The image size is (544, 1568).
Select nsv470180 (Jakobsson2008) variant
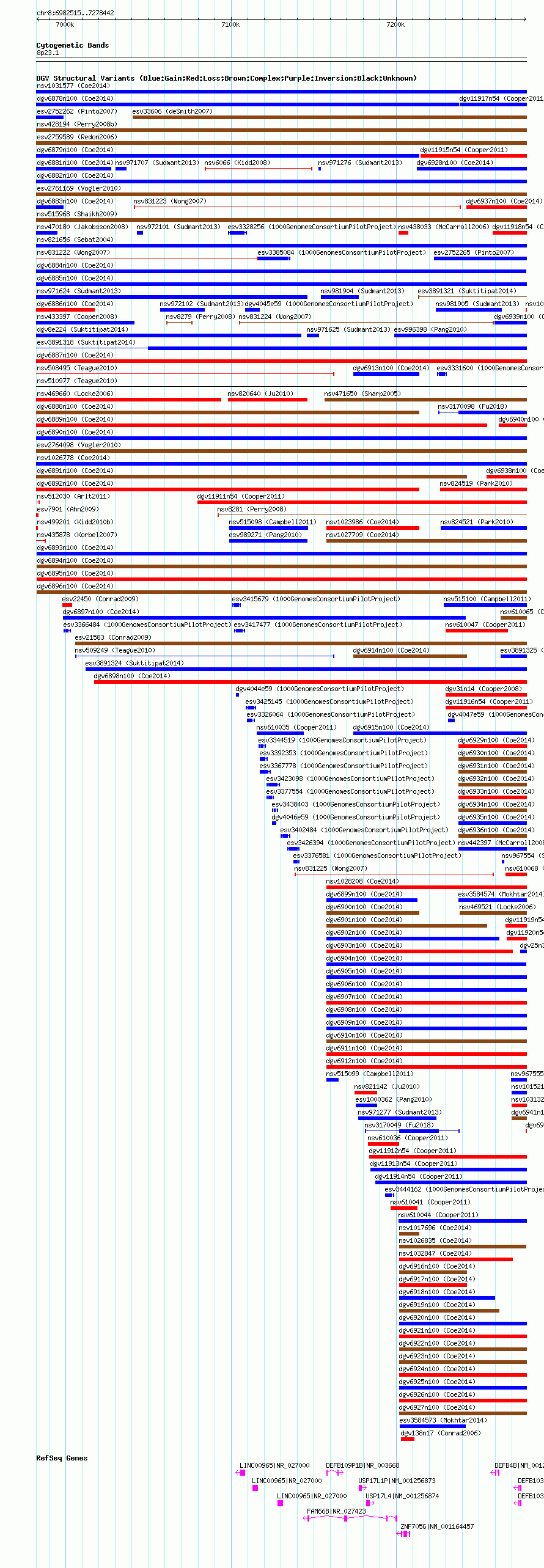click(83, 227)
